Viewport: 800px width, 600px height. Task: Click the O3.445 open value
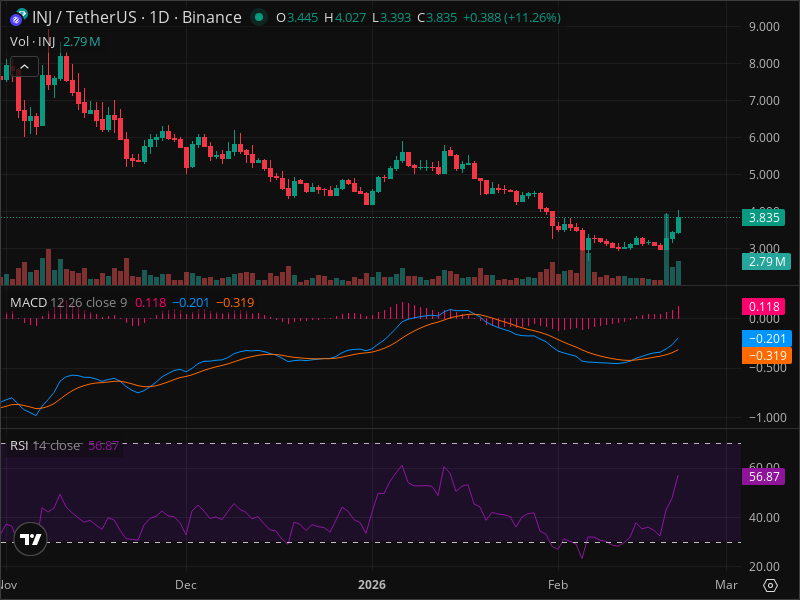coord(297,18)
